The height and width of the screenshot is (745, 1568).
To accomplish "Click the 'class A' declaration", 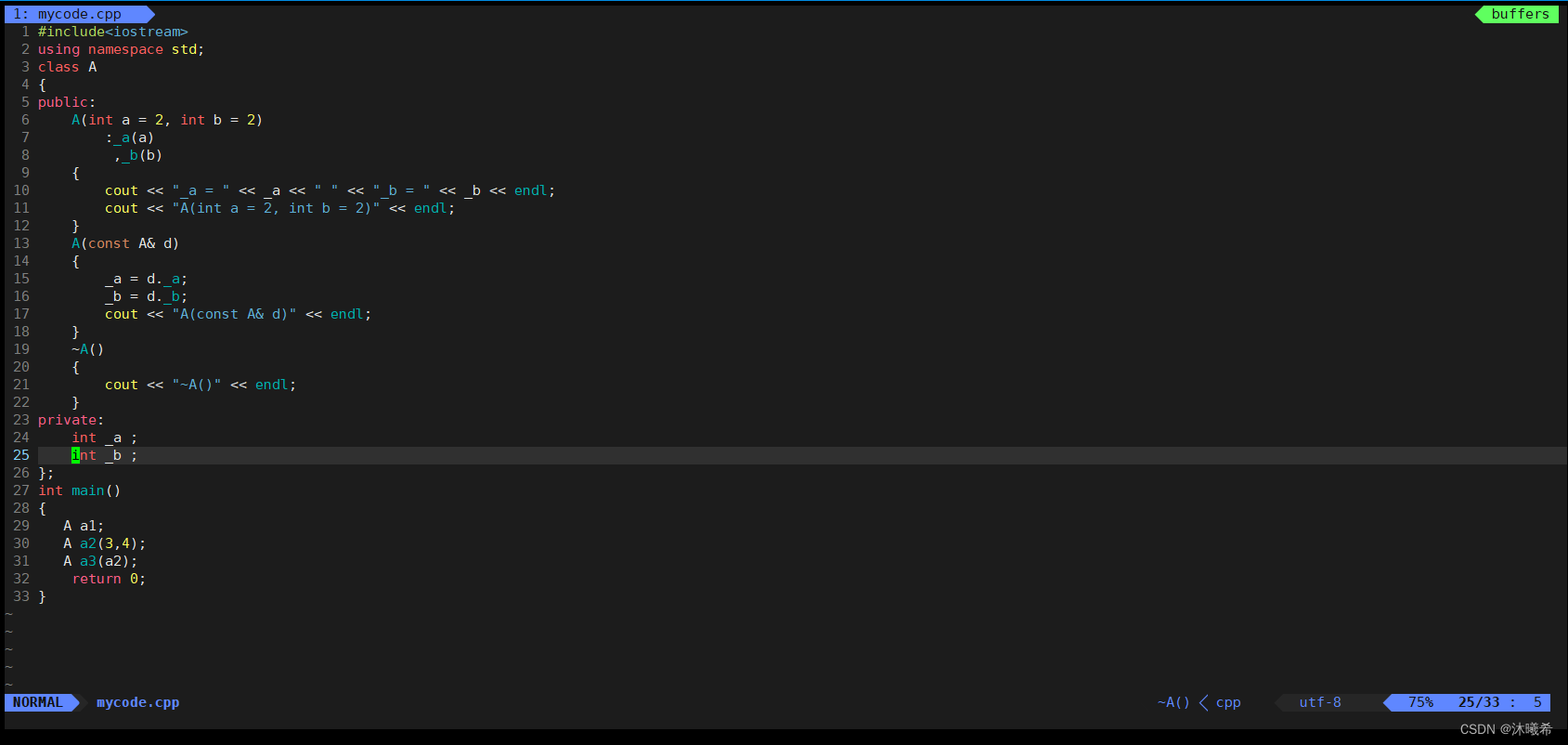I will (x=67, y=67).
